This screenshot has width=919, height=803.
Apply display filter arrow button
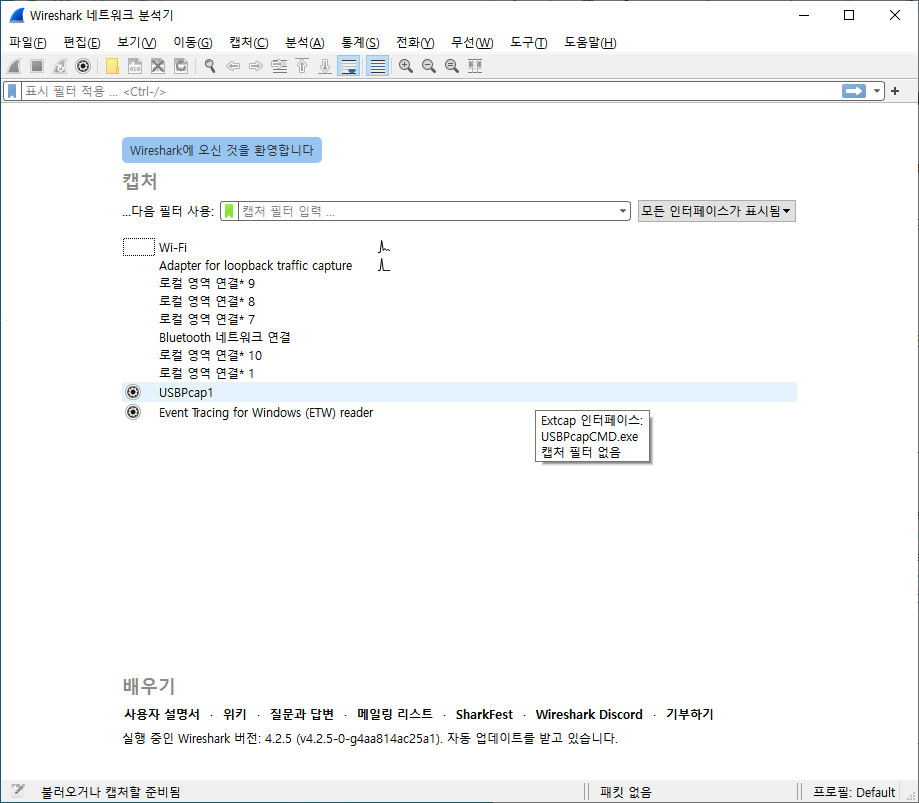(x=854, y=91)
